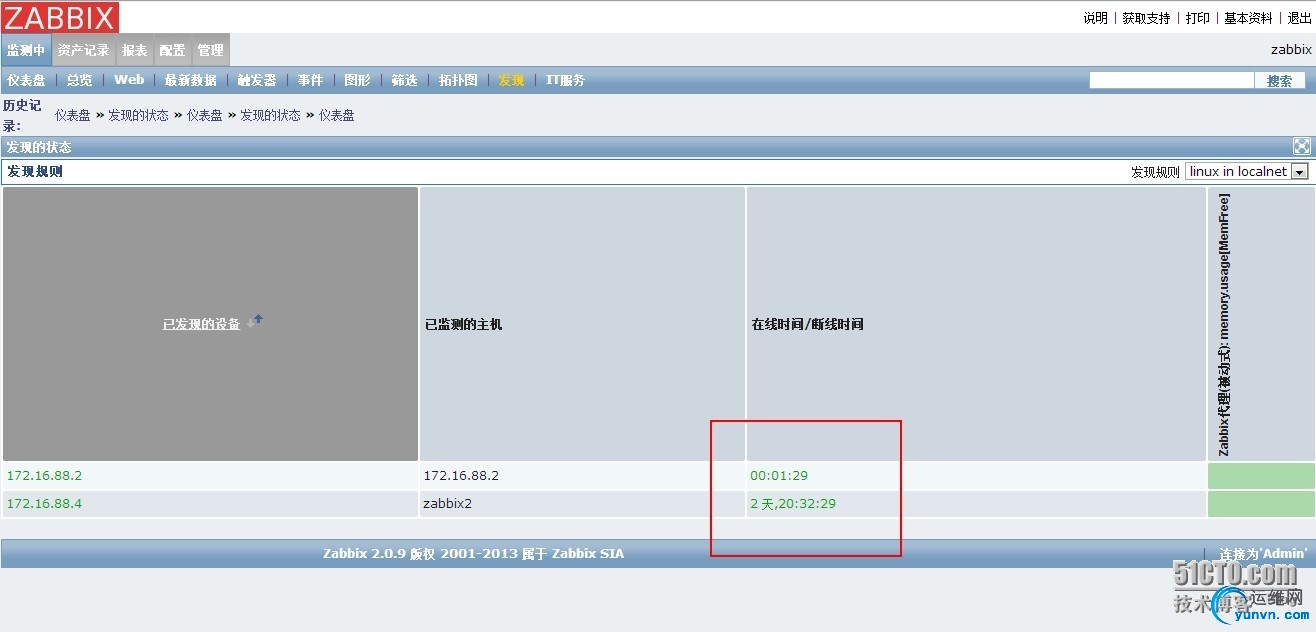Toggle fullscreen icon in 发现的状态 header
This screenshot has height=632, width=1316.
coord(1301,147)
